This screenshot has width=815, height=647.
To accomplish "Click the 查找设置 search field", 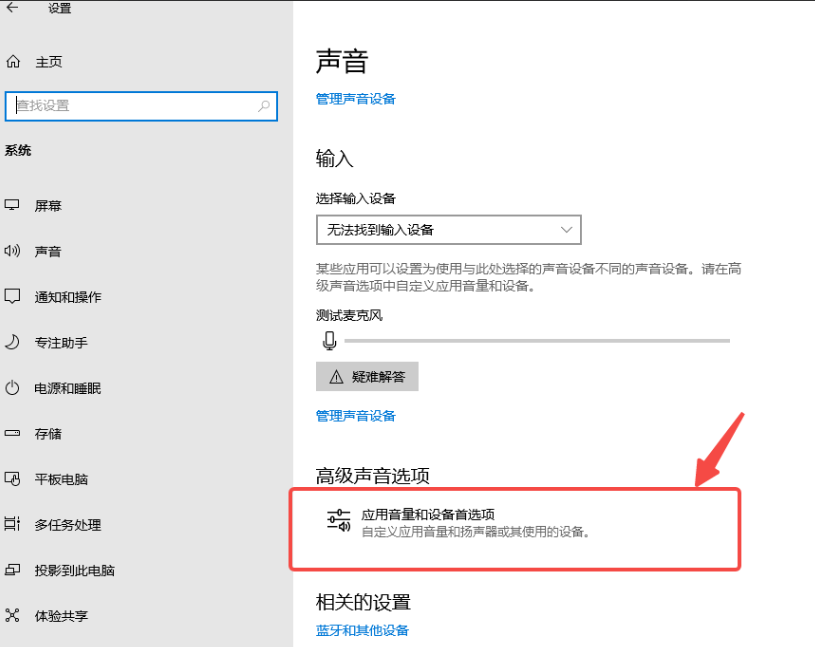I will coord(140,106).
